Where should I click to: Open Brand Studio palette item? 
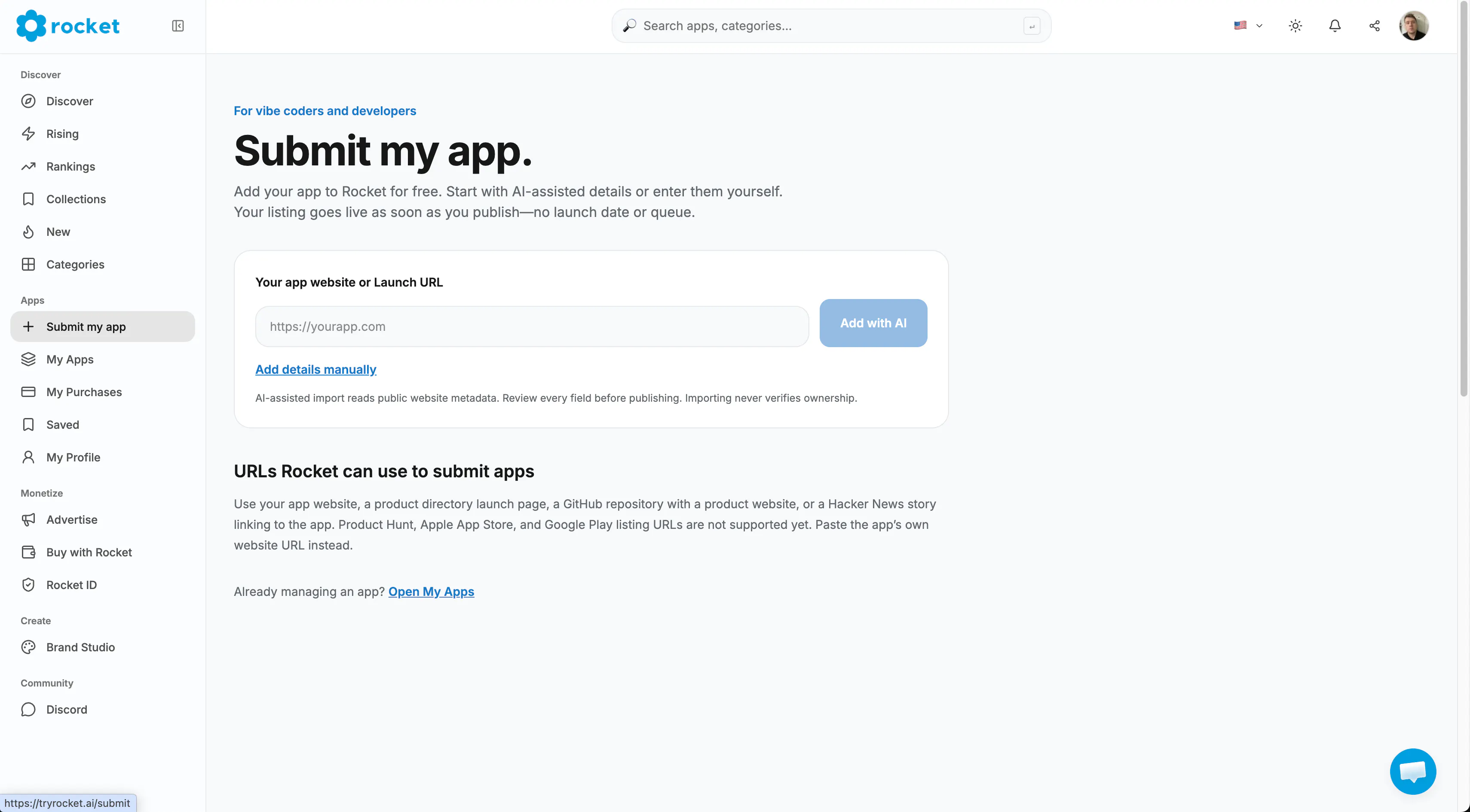coord(103,647)
